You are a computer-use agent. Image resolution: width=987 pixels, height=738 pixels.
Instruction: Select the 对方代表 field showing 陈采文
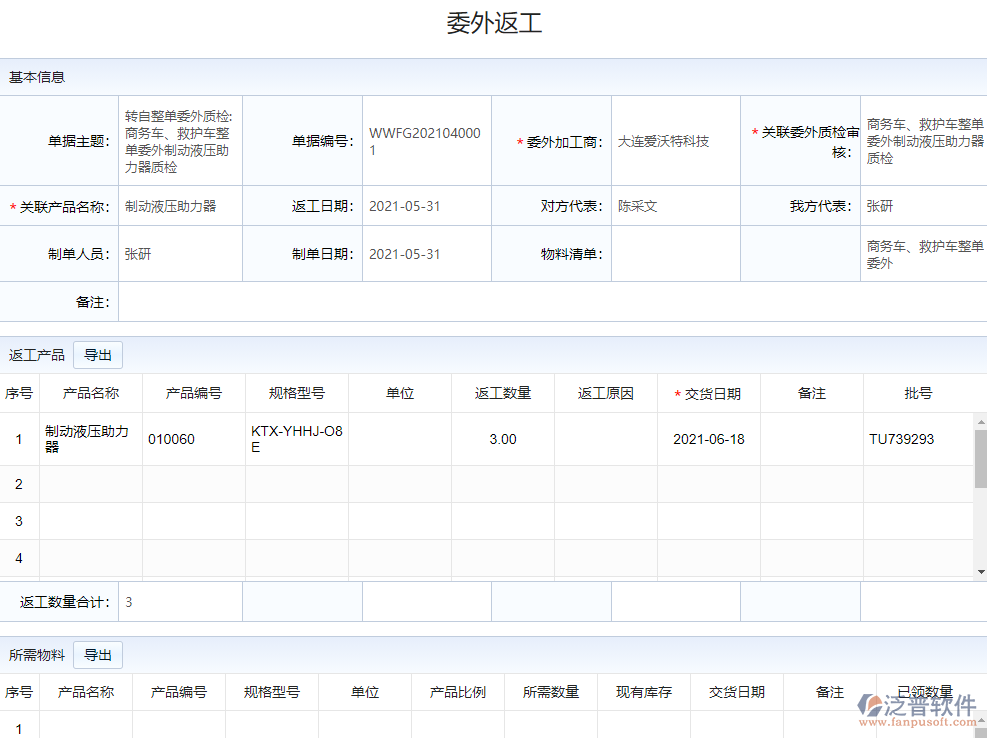tap(674, 206)
